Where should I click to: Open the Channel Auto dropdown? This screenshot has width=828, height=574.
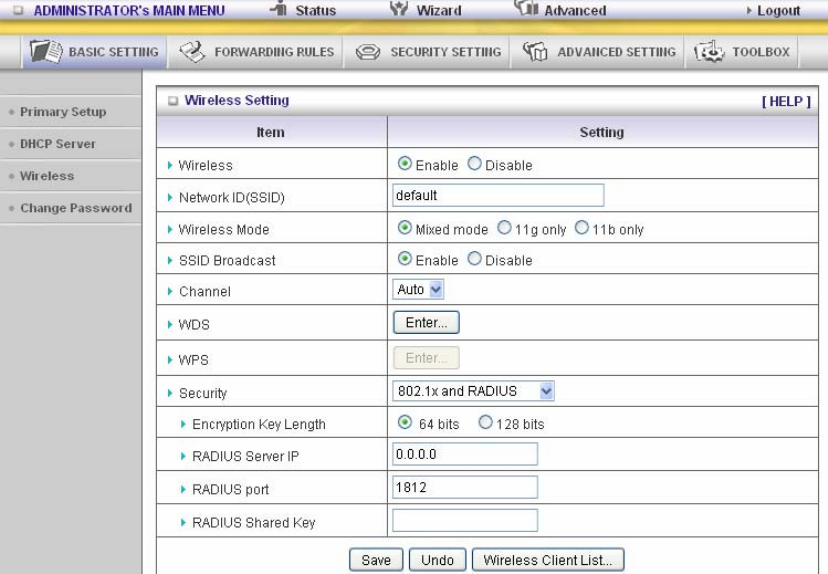click(x=418, y=289)
